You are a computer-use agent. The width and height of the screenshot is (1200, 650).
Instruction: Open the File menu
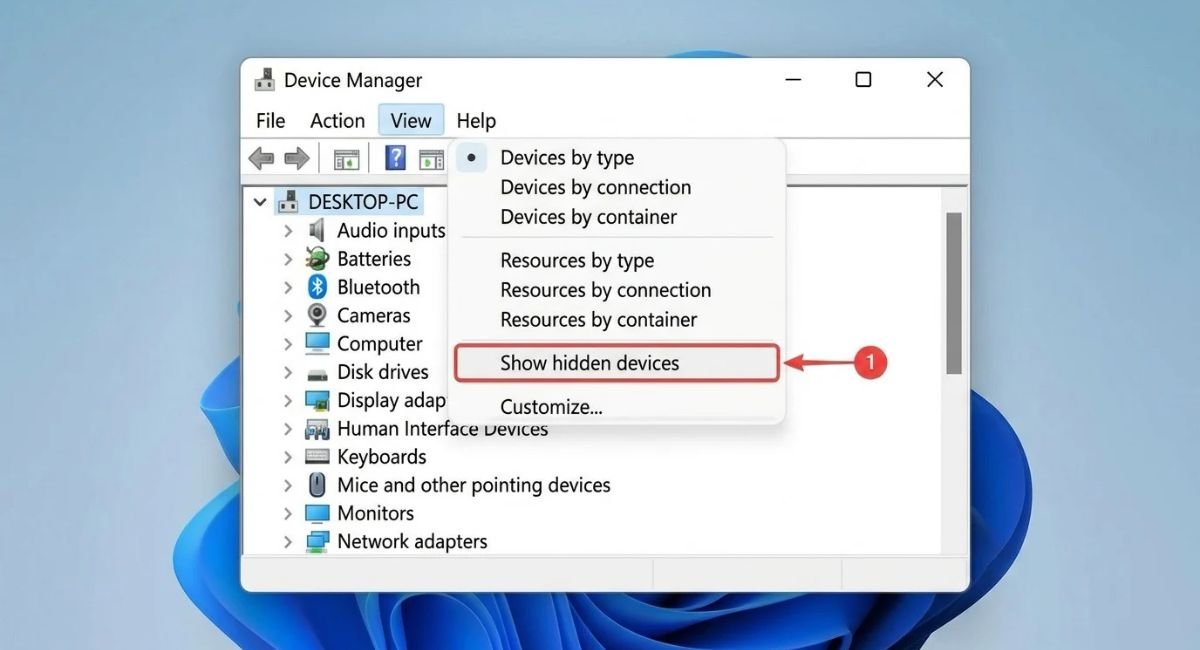click(270, 120)
